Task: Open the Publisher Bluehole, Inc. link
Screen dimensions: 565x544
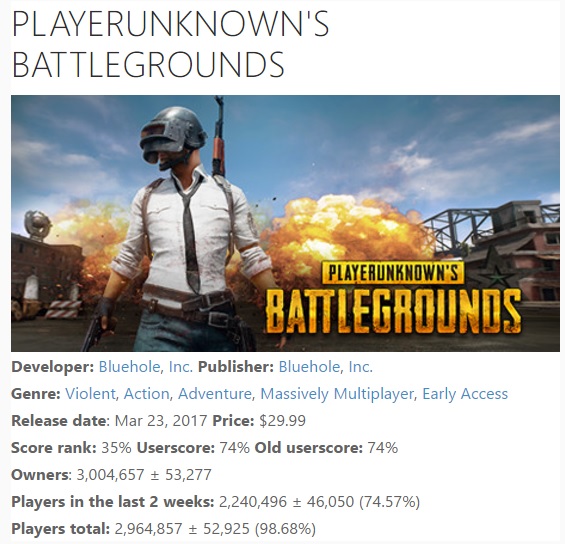Action: [326, 367]
